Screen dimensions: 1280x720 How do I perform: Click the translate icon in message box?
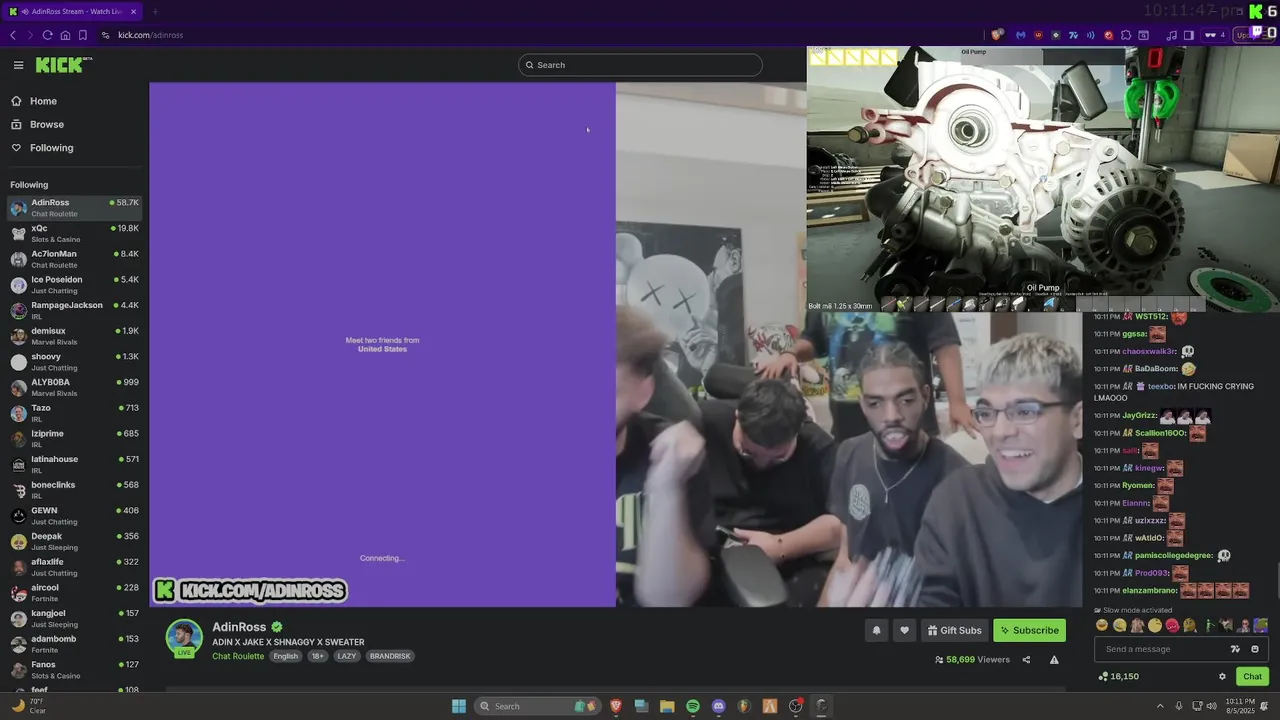[x=1235, y=649]
